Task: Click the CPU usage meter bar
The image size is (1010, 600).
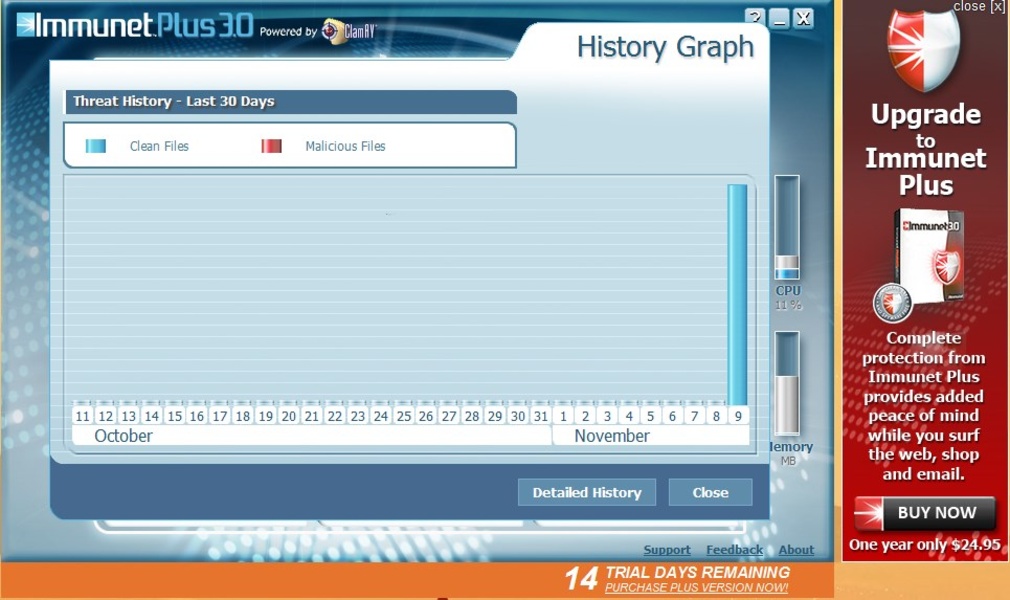Action: pos(786,227)
